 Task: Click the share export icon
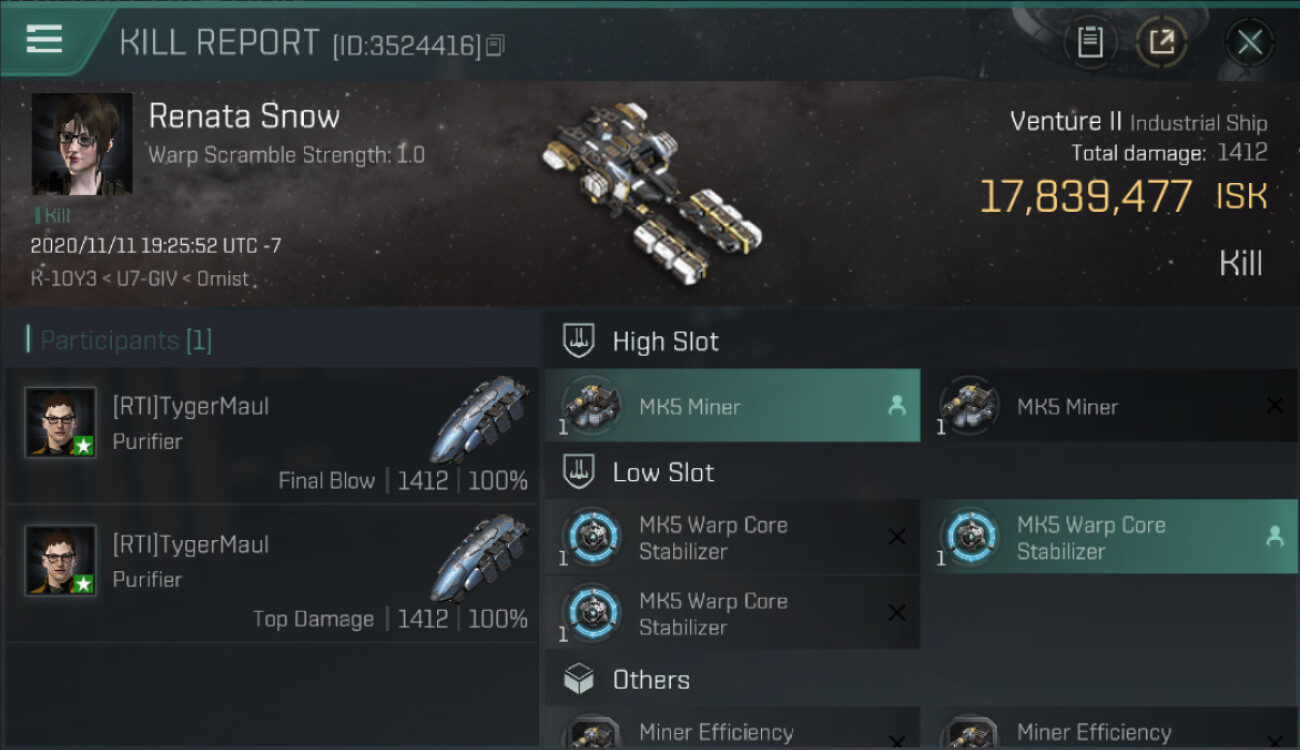point(1161,42)
